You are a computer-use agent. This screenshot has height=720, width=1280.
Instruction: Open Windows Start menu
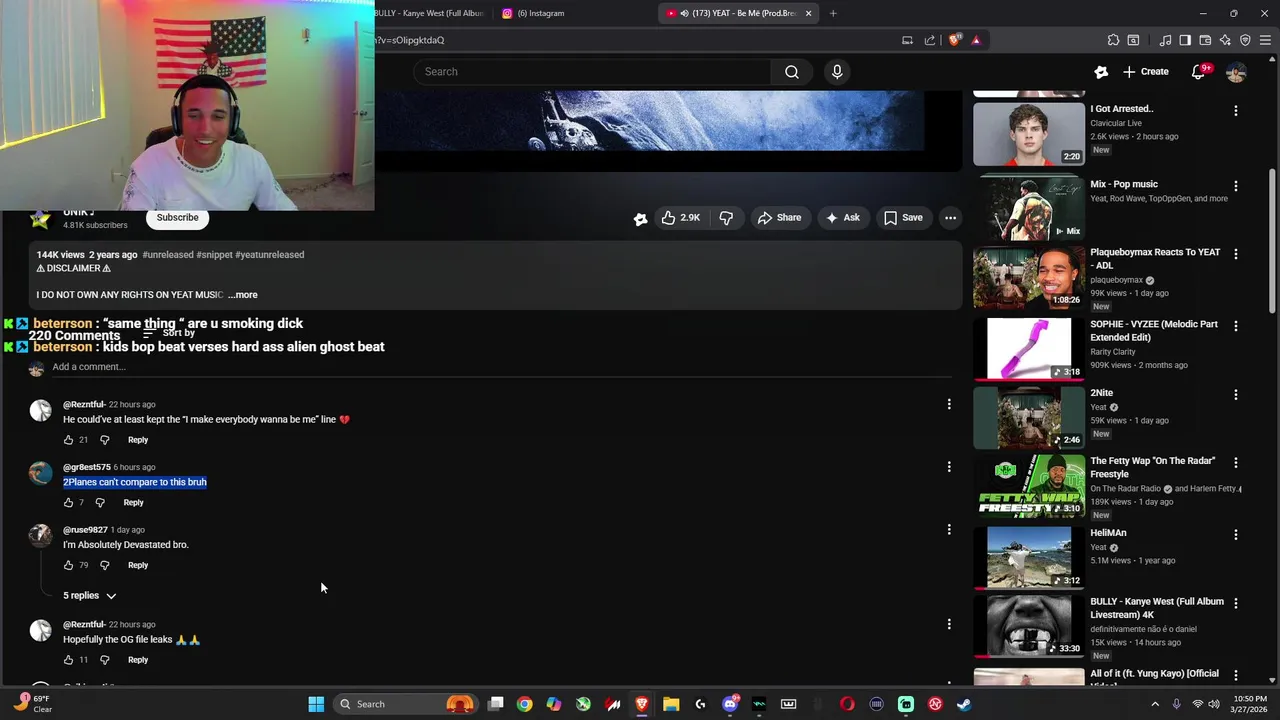[316, 704]
